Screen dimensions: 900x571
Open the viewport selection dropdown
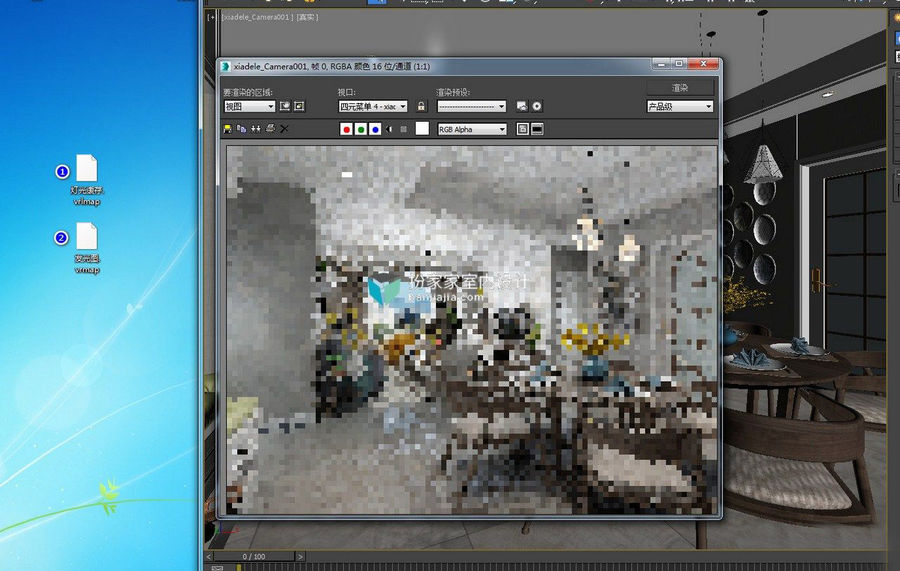[373, 106]
